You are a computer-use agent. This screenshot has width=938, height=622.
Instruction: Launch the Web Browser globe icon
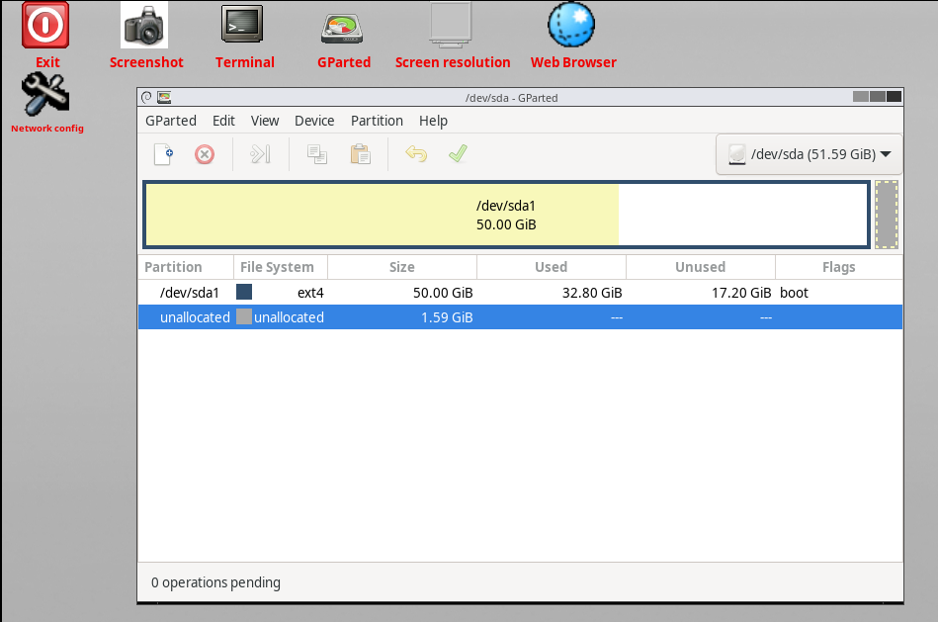point(571,25)
